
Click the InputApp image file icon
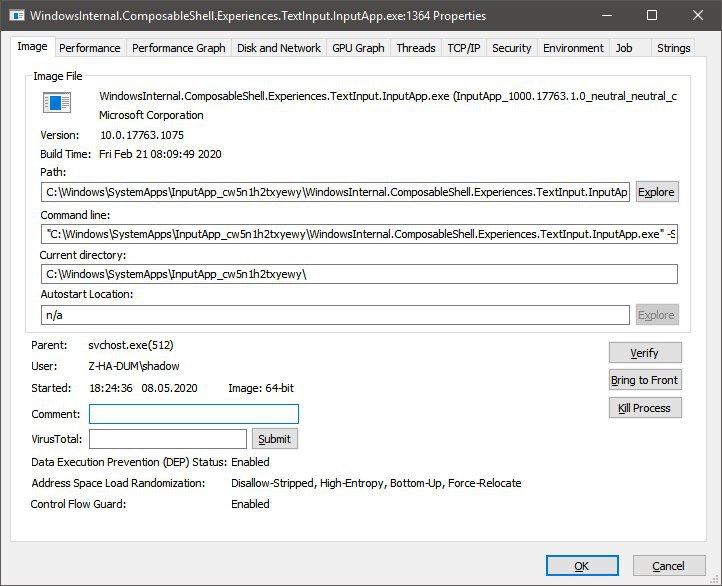click(57, 102)
